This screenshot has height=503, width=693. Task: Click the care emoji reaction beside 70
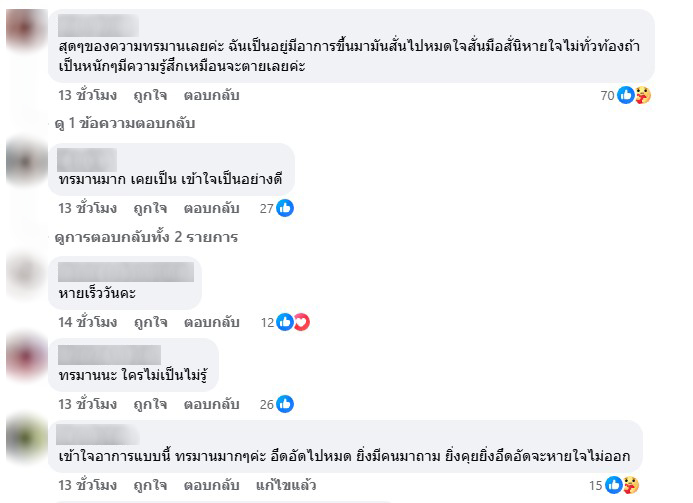tap(643, 95)
